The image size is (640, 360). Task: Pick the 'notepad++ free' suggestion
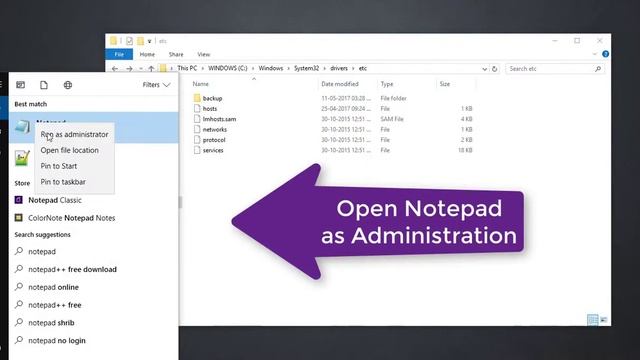click(x=54, y=305)
